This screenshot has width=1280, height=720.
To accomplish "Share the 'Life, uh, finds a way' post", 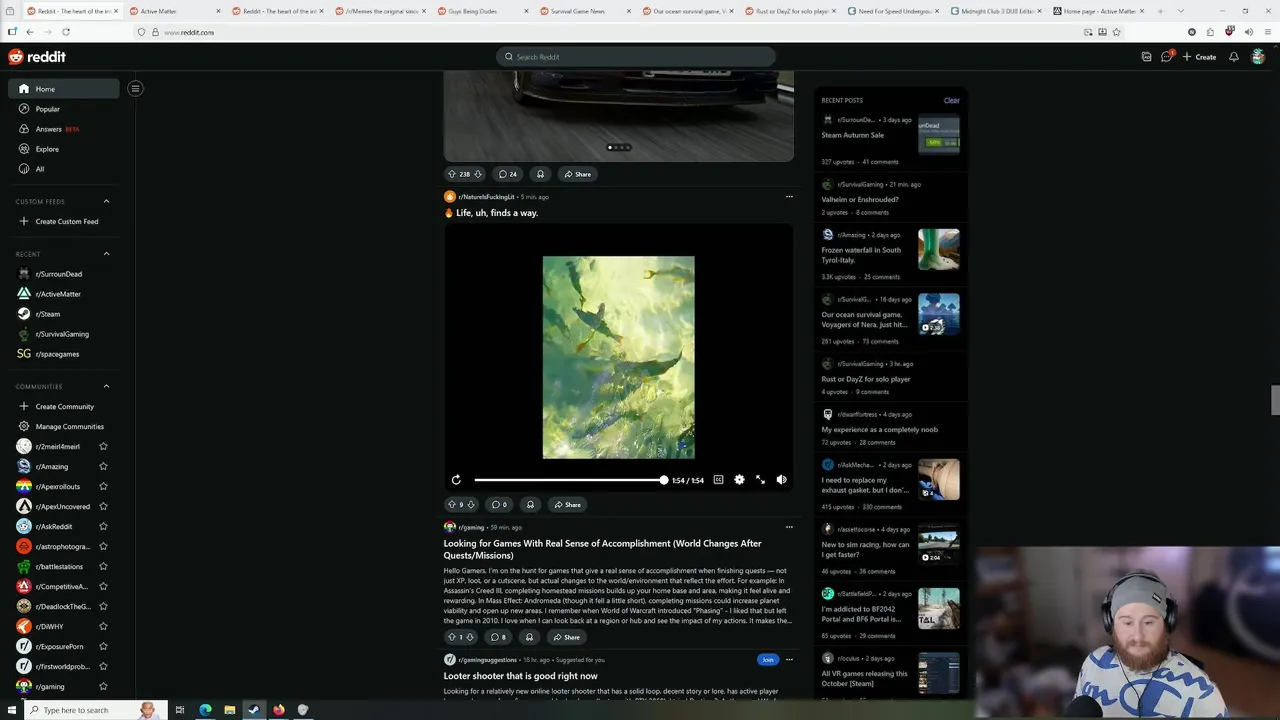I will pos(567,505).
